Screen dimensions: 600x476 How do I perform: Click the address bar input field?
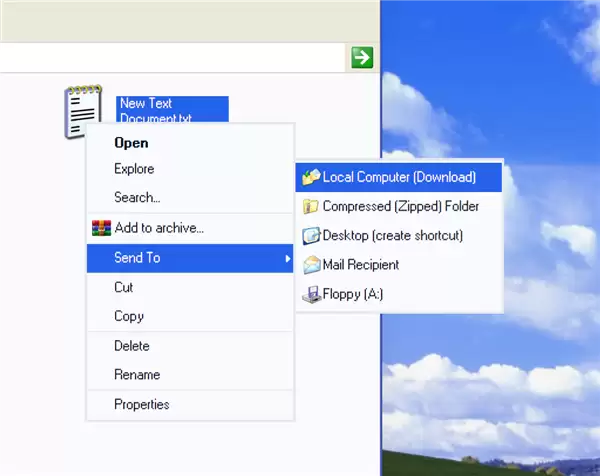pyautogui.click(x=170, y=58)
